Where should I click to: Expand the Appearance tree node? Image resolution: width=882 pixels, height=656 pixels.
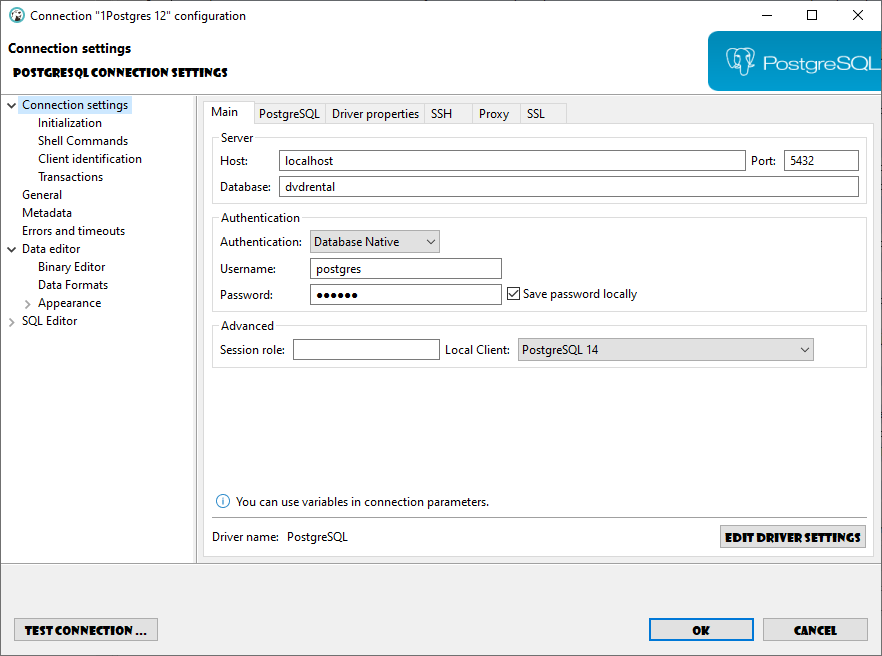(x=27, y=304)
